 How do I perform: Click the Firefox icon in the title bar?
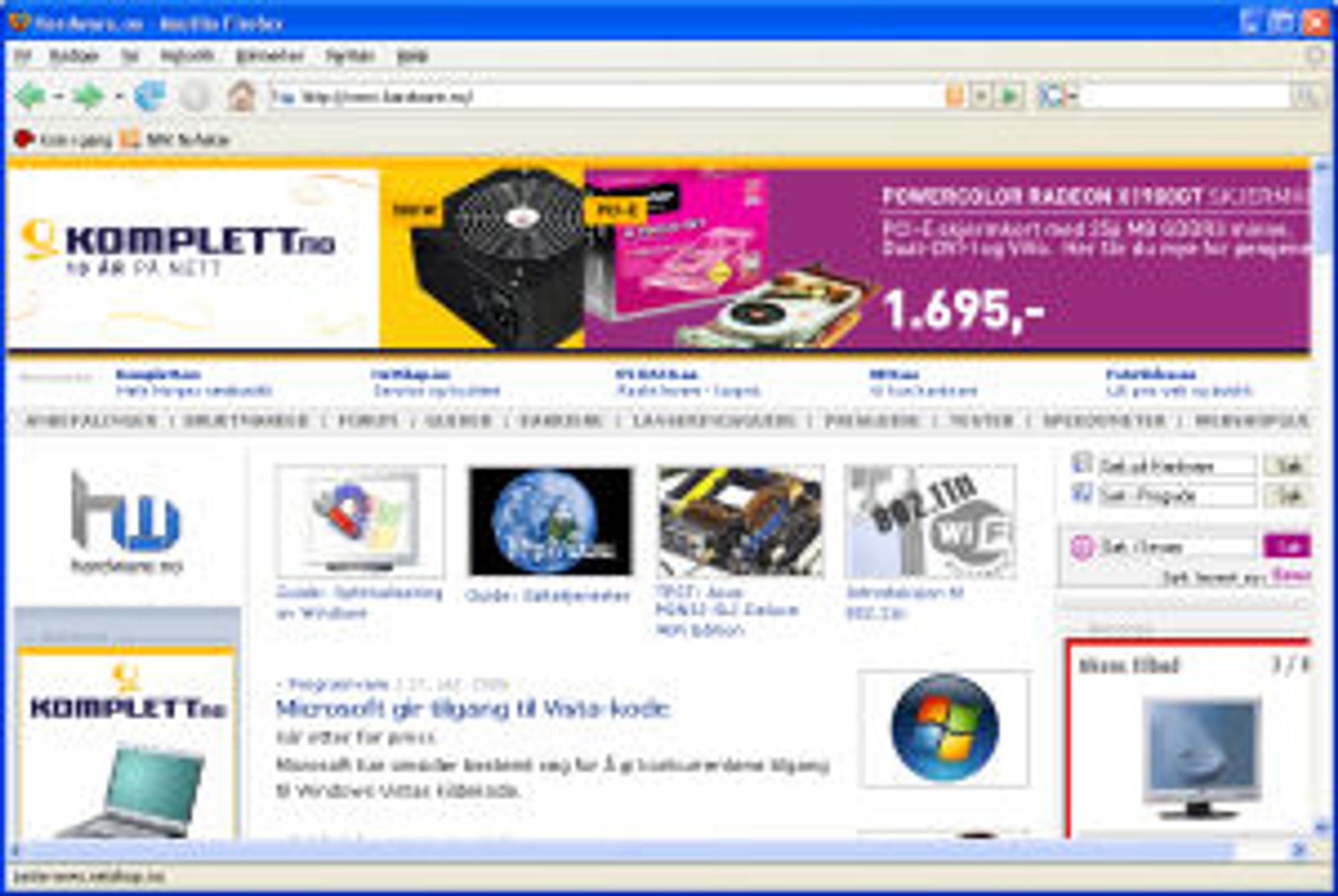(19, 23)
